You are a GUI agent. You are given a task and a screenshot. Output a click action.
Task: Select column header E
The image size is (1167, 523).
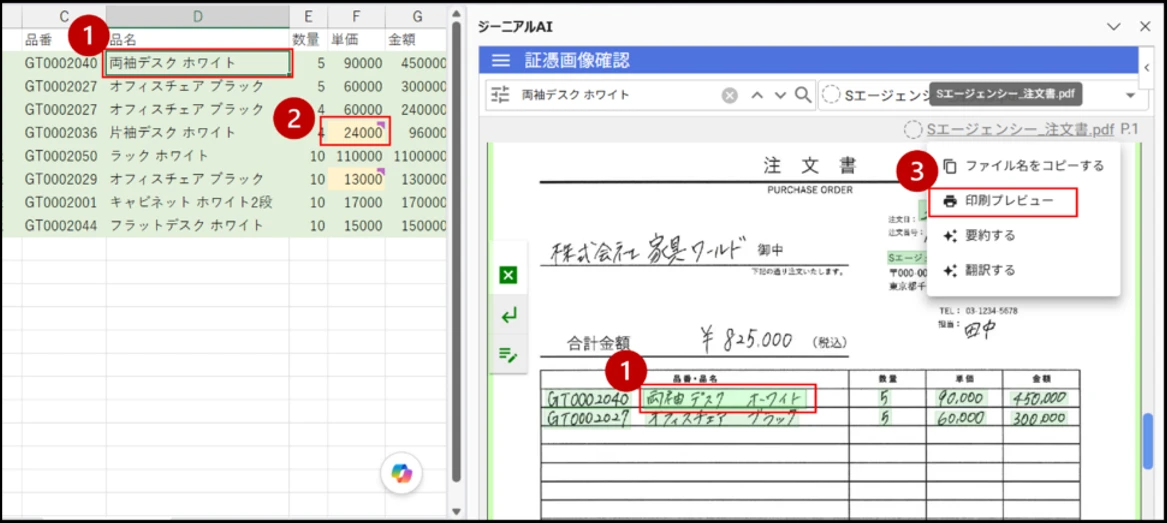tap(308, 16)
